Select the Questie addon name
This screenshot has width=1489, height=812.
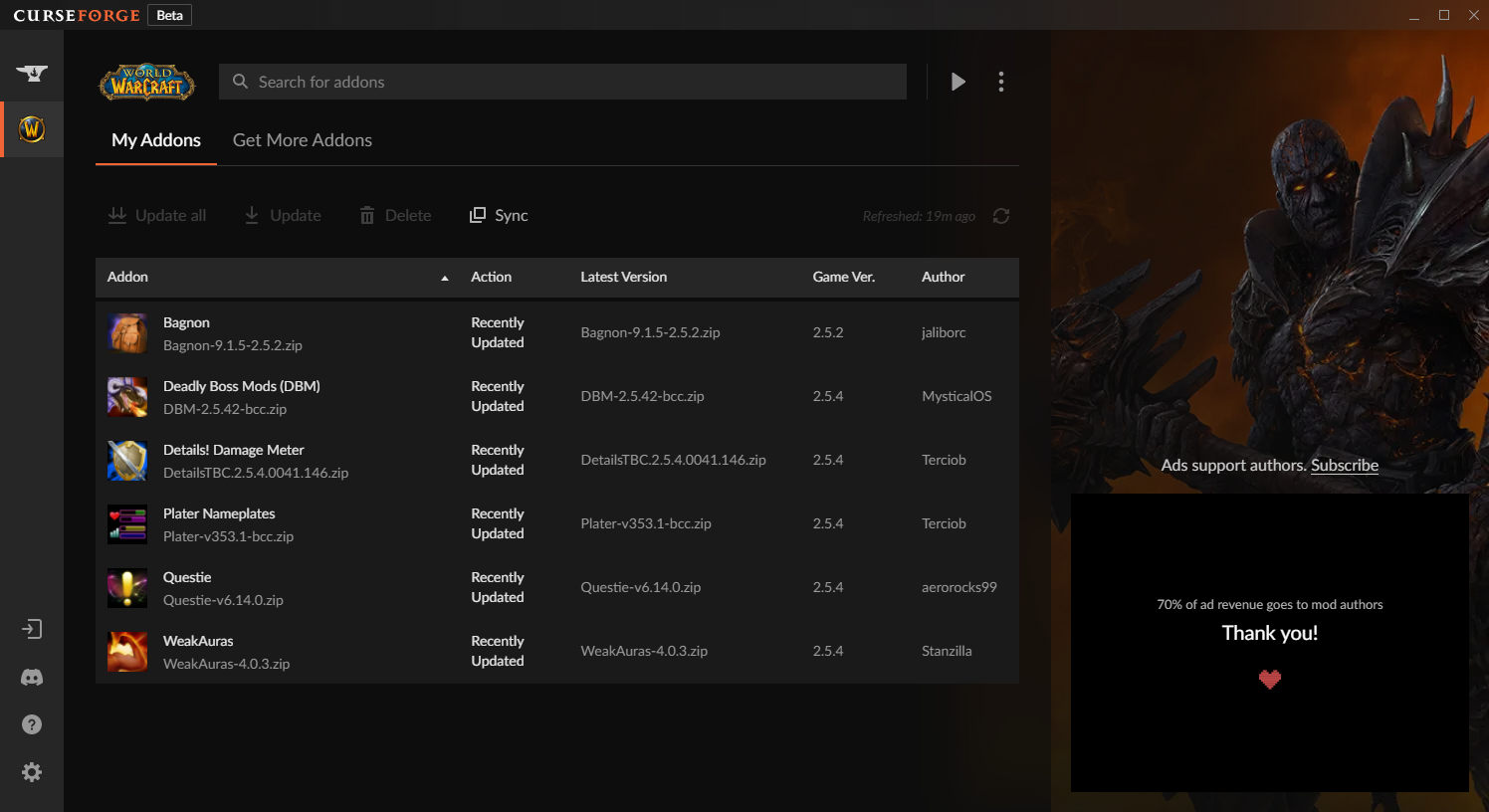pos(187,577)
